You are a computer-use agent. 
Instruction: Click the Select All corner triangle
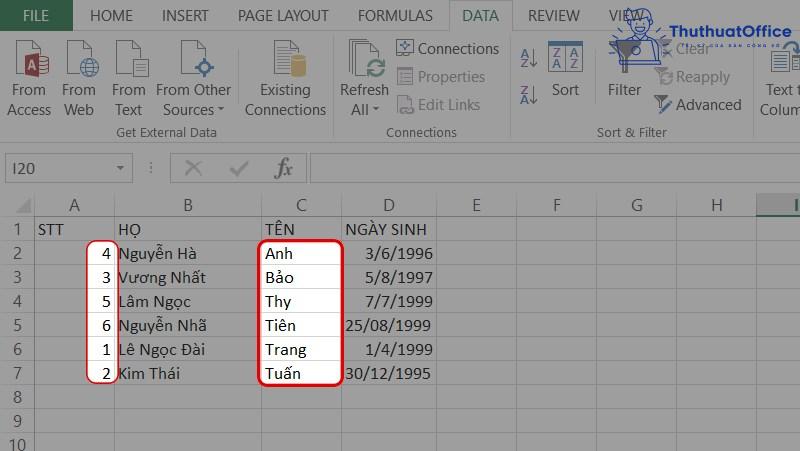tap(22, 205)
